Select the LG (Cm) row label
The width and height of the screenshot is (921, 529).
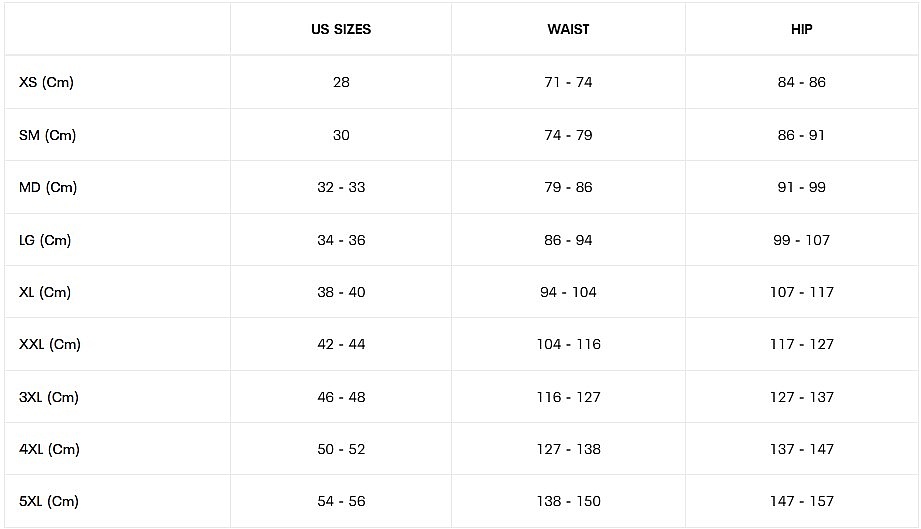[x=45, y=240]
